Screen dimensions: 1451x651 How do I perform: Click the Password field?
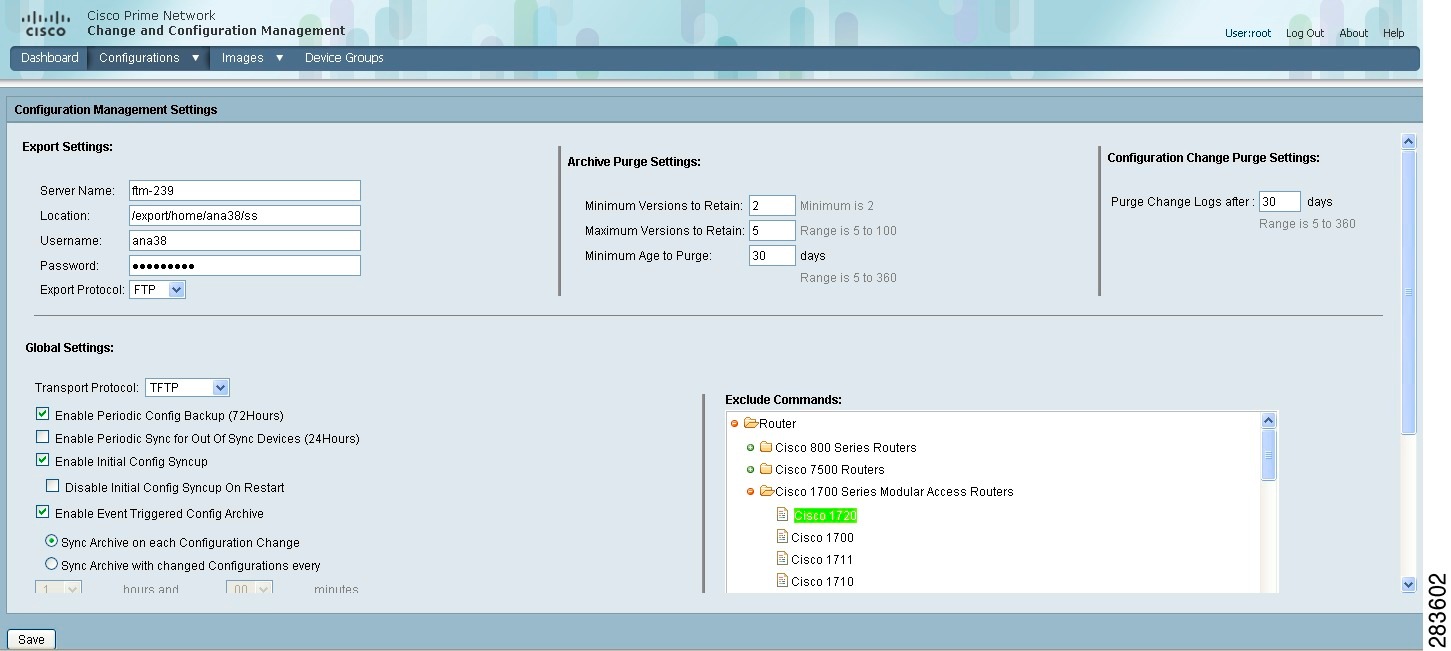(x=244, y=265)
